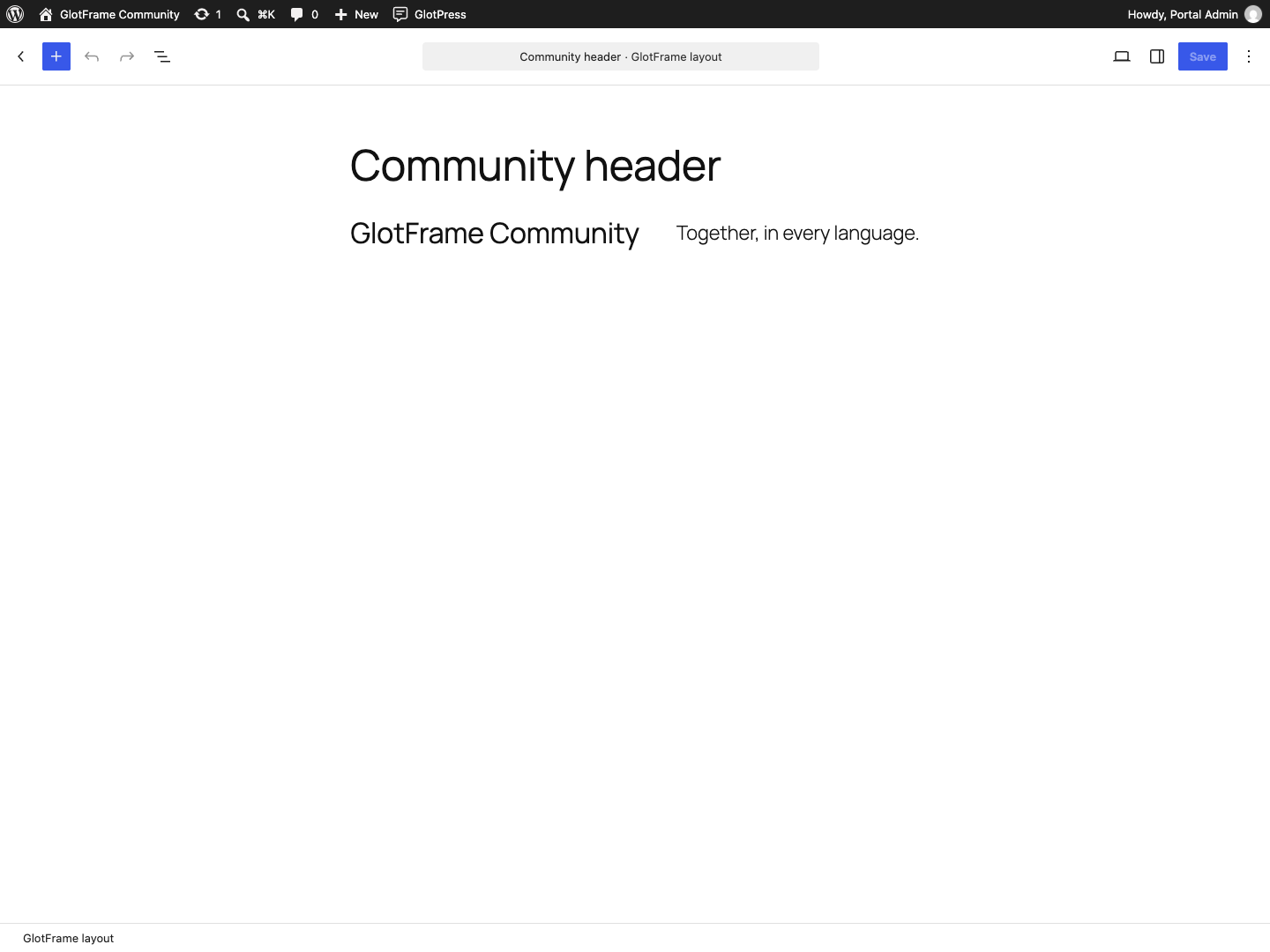Open the Community header command center bar
The image size is (1270, 952).
621,56
